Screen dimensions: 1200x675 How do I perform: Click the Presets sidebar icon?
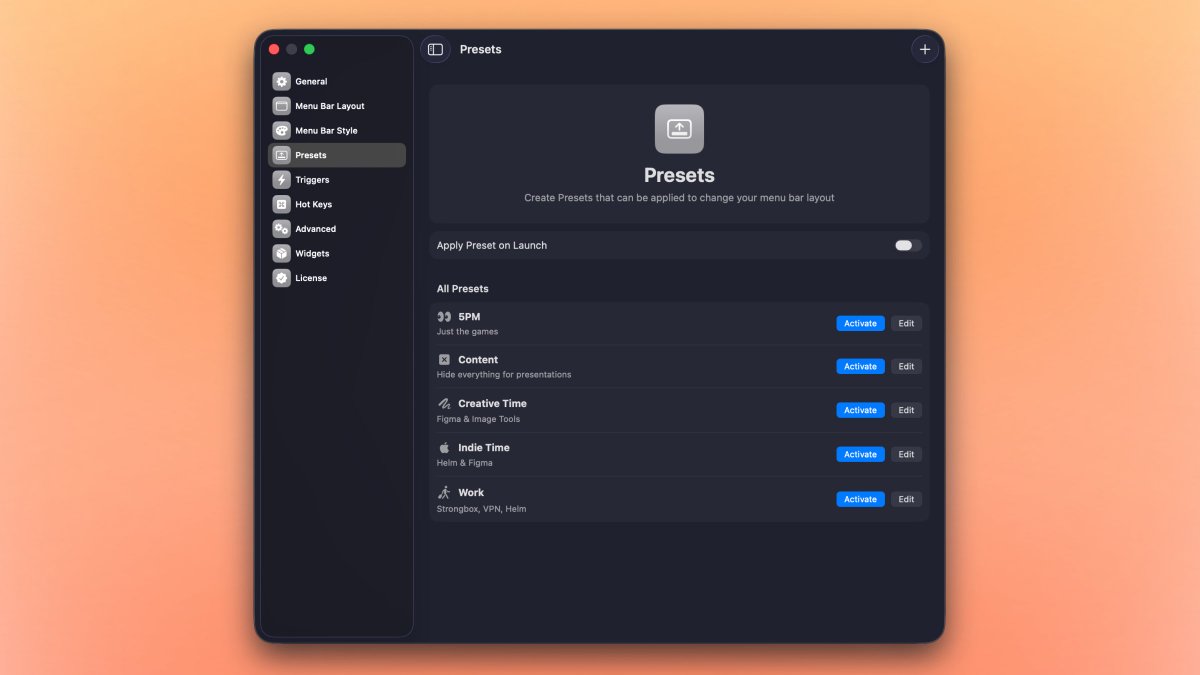[282, 155]
